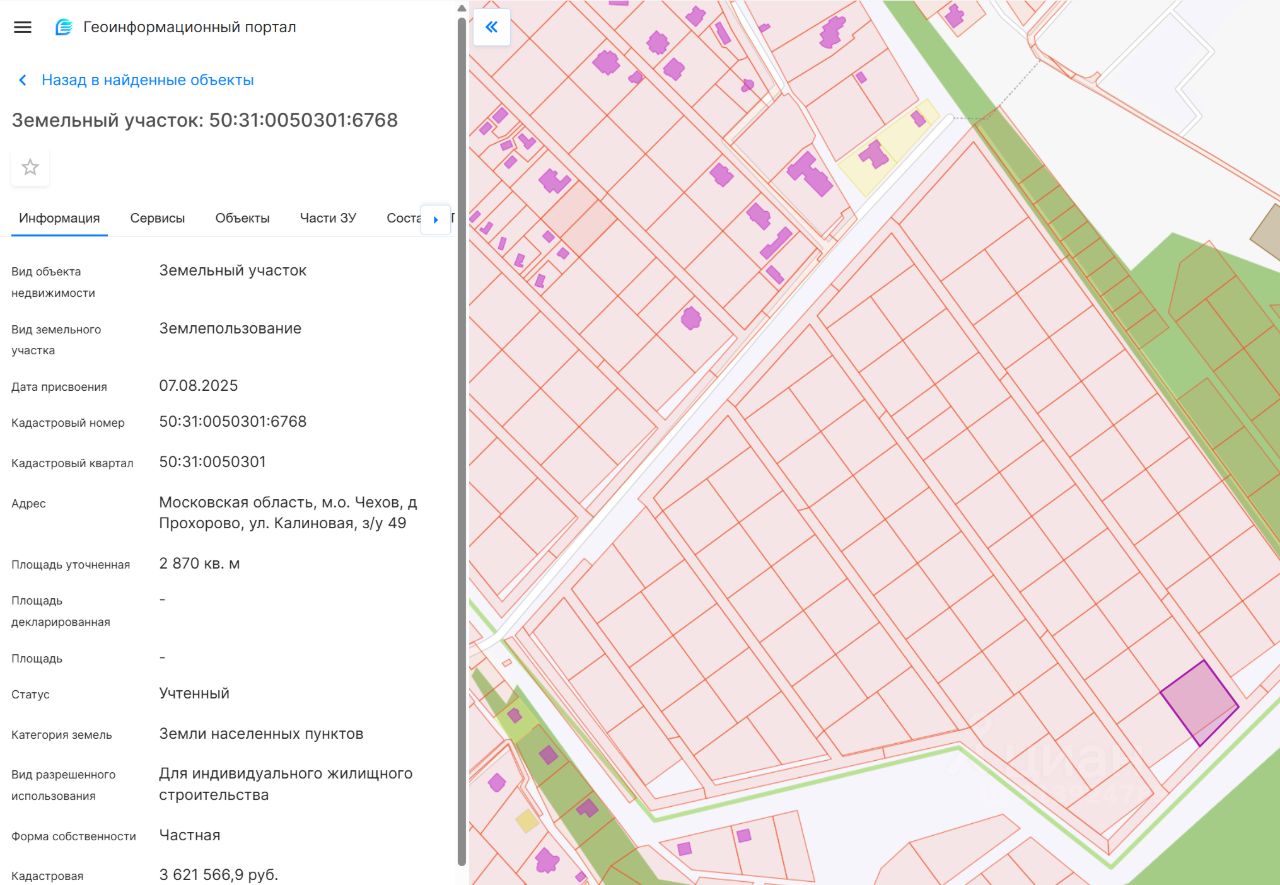Open the Сервисы tab
The width and height of the screenshot is (1280, 885).
pos(157,218)
